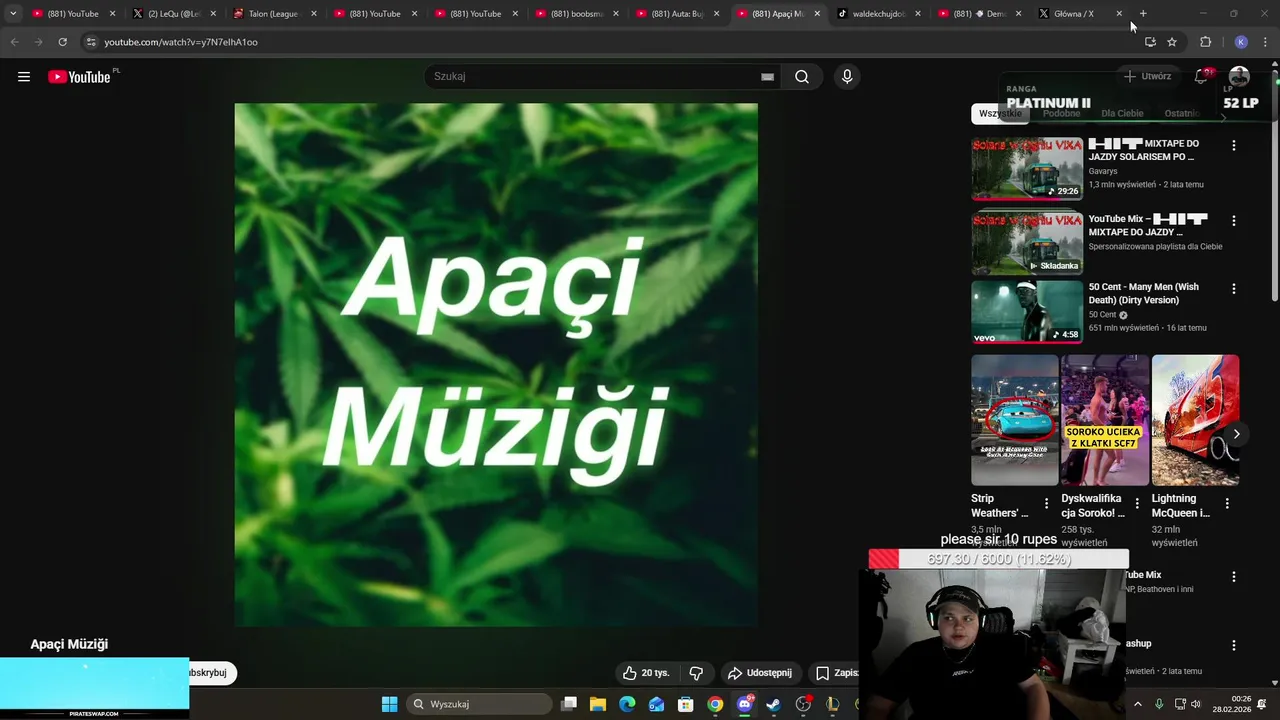Open Chrome profile K avatar
The width and height of the screenshot is (1280, 720).
click(1241, 42)
